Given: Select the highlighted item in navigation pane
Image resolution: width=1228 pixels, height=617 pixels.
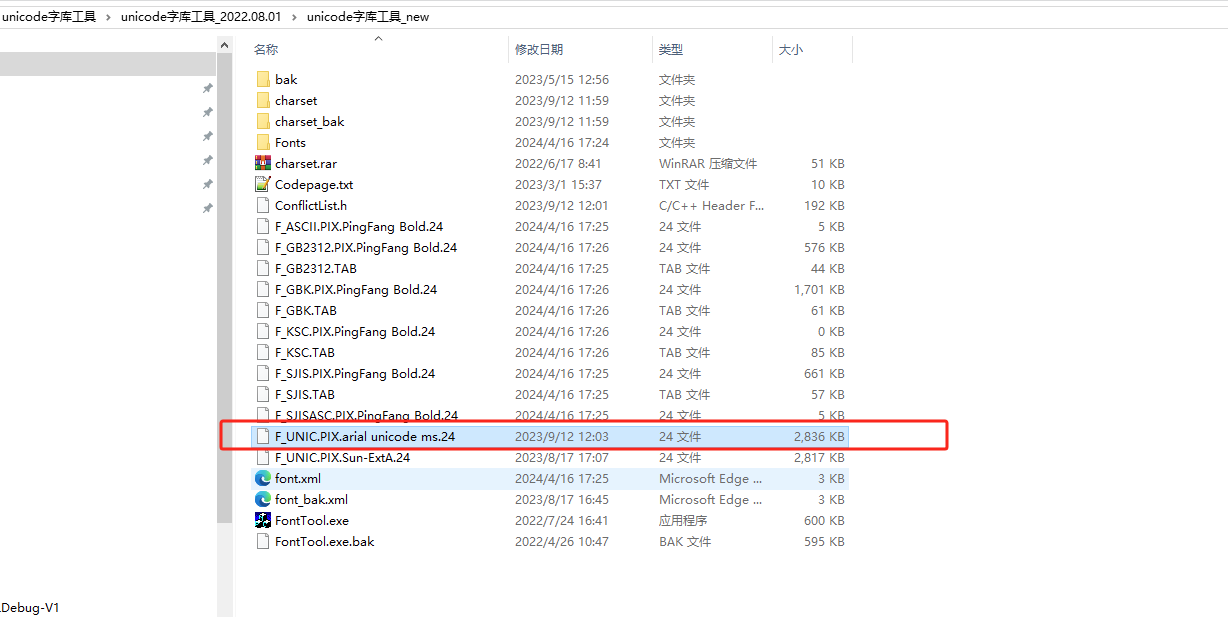Looking at the screenshot, I should 108,64.
